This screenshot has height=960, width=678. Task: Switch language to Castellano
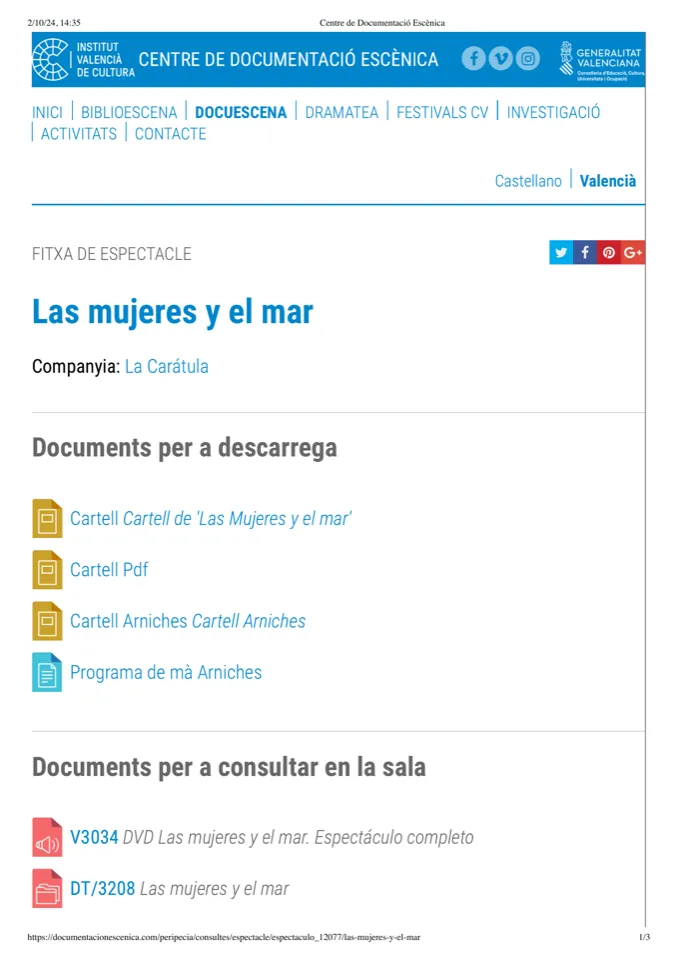pyautogui.click(x=528, y=181)
